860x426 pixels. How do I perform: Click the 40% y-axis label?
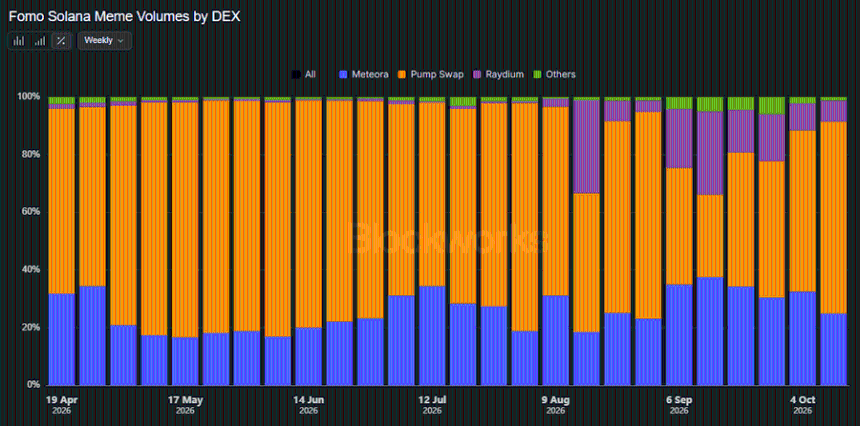[31, 269]
